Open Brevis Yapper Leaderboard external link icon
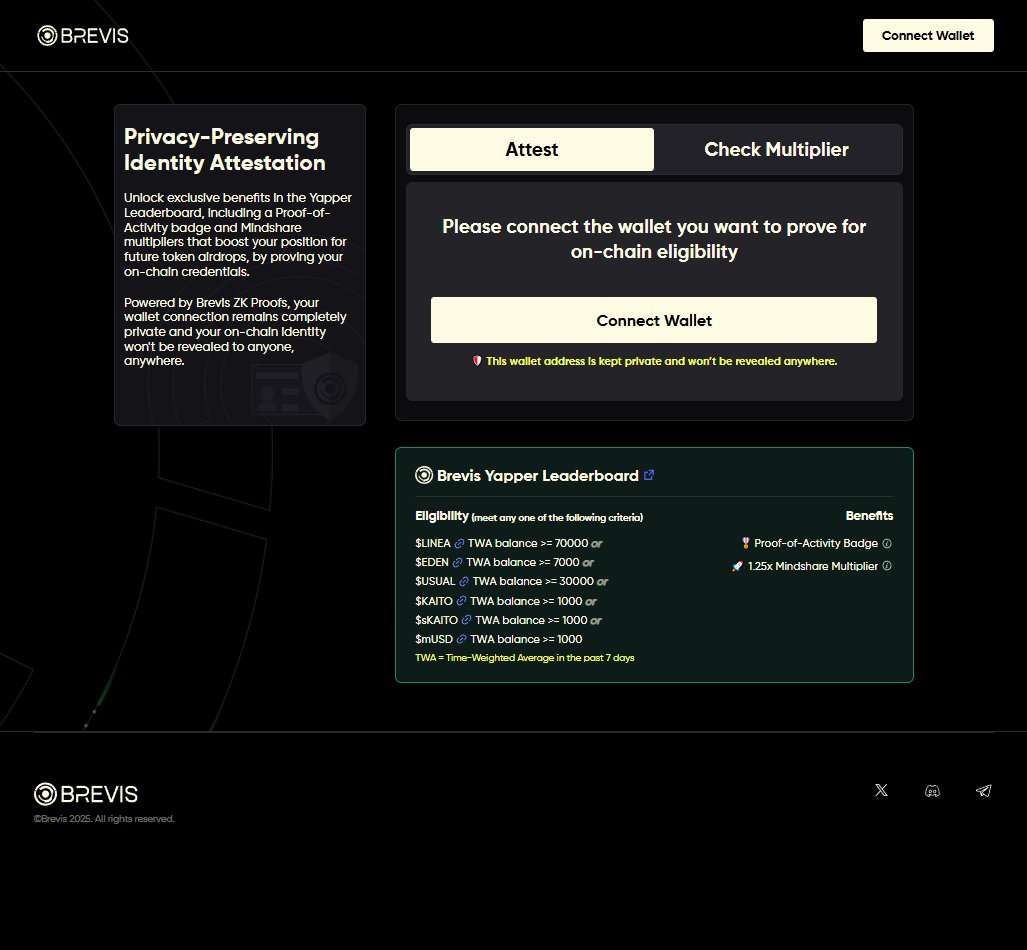Screen dimensions: 1027x950 [648, 475]
